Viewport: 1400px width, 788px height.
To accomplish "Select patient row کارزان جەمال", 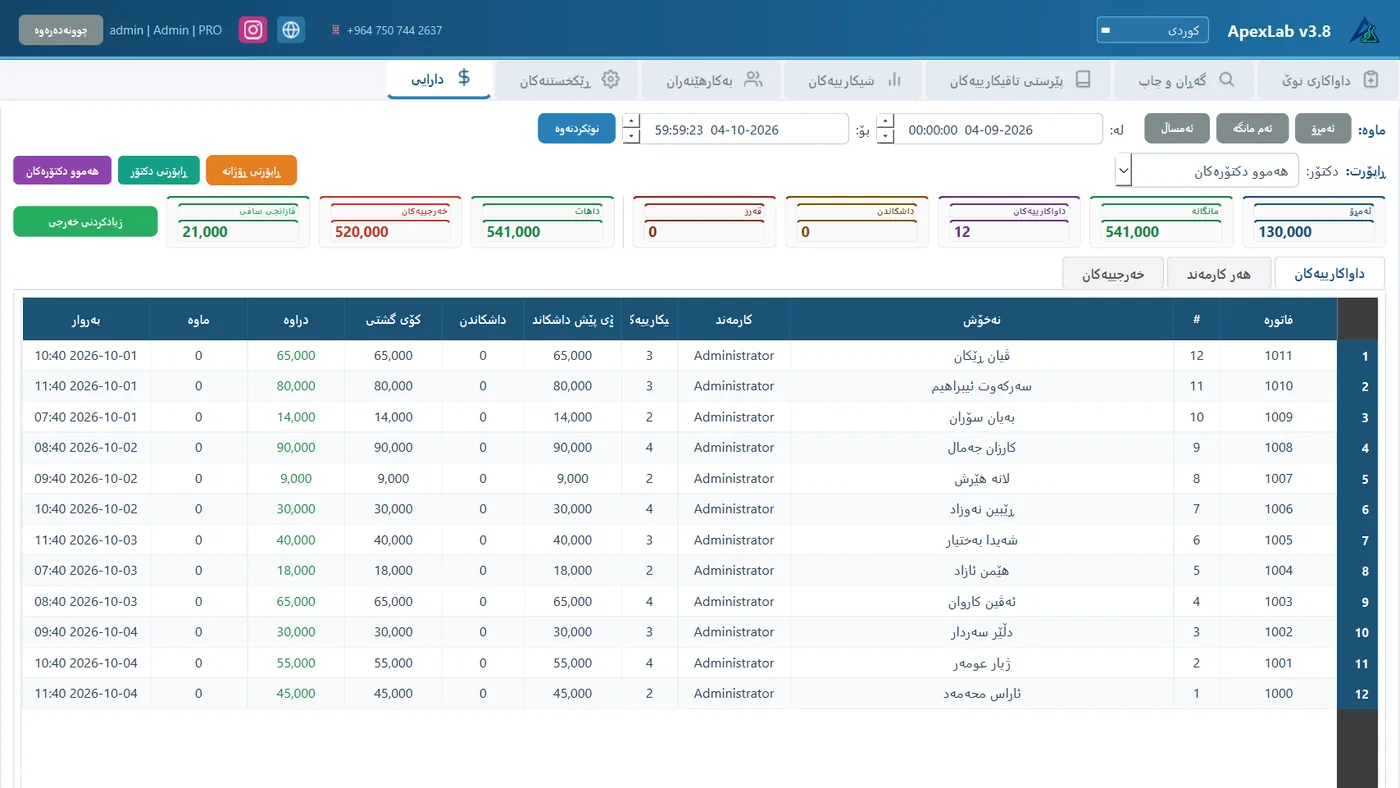I will point(982,448).
